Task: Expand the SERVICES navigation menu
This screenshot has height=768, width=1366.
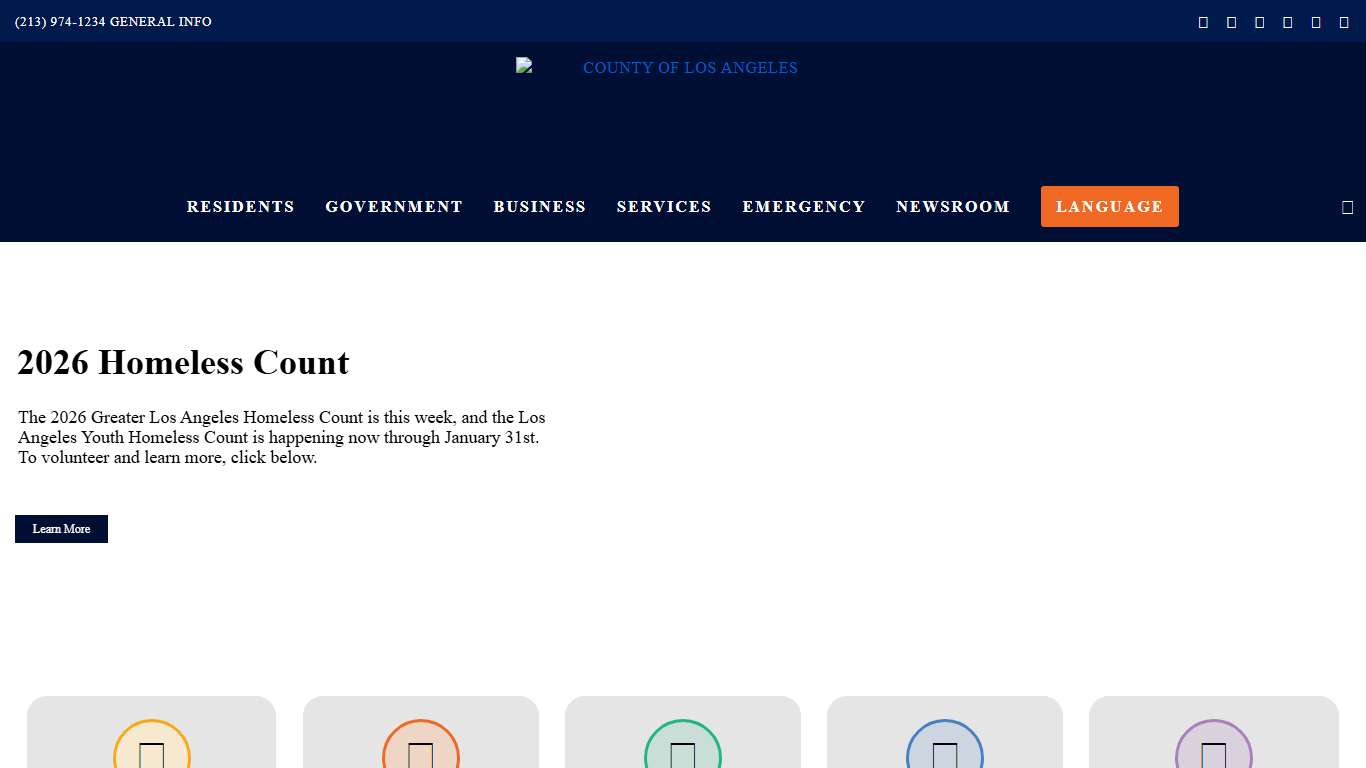Action: point(664,206)
